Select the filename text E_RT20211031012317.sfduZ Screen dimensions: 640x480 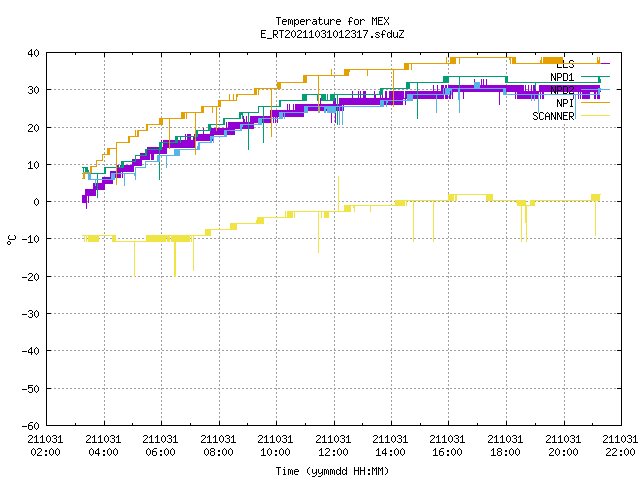(332, 34)
